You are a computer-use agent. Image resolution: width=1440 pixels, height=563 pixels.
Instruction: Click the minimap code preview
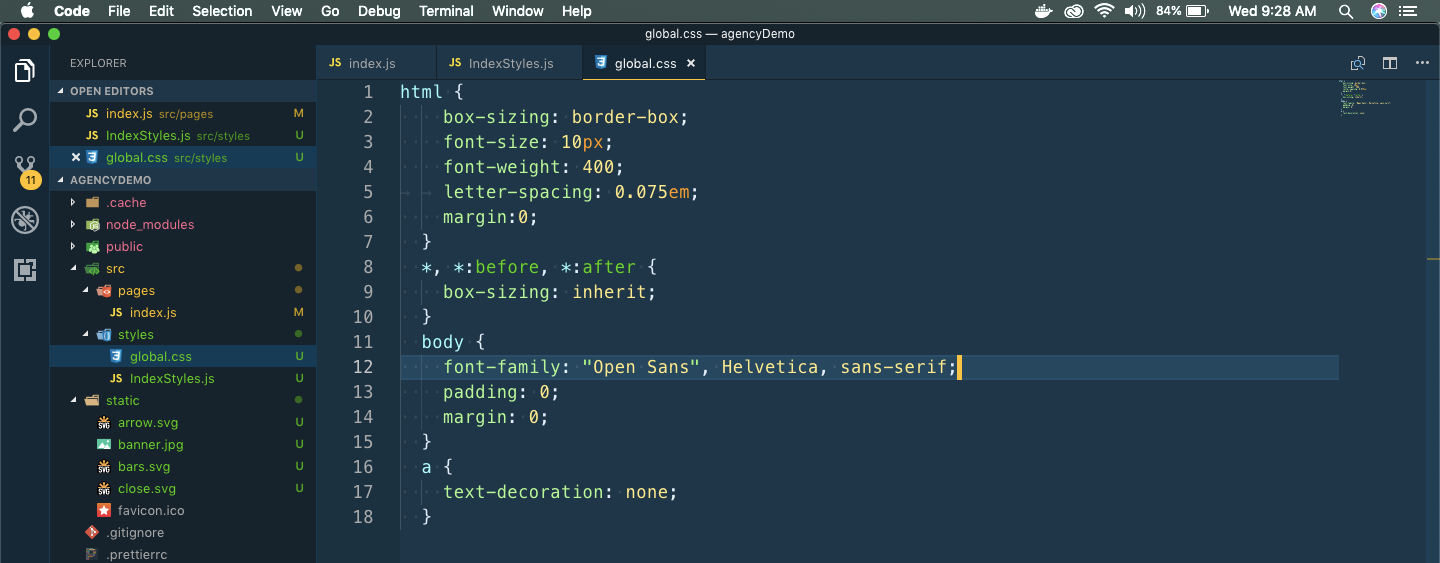pyautogui.click(x=1365, y=97)
